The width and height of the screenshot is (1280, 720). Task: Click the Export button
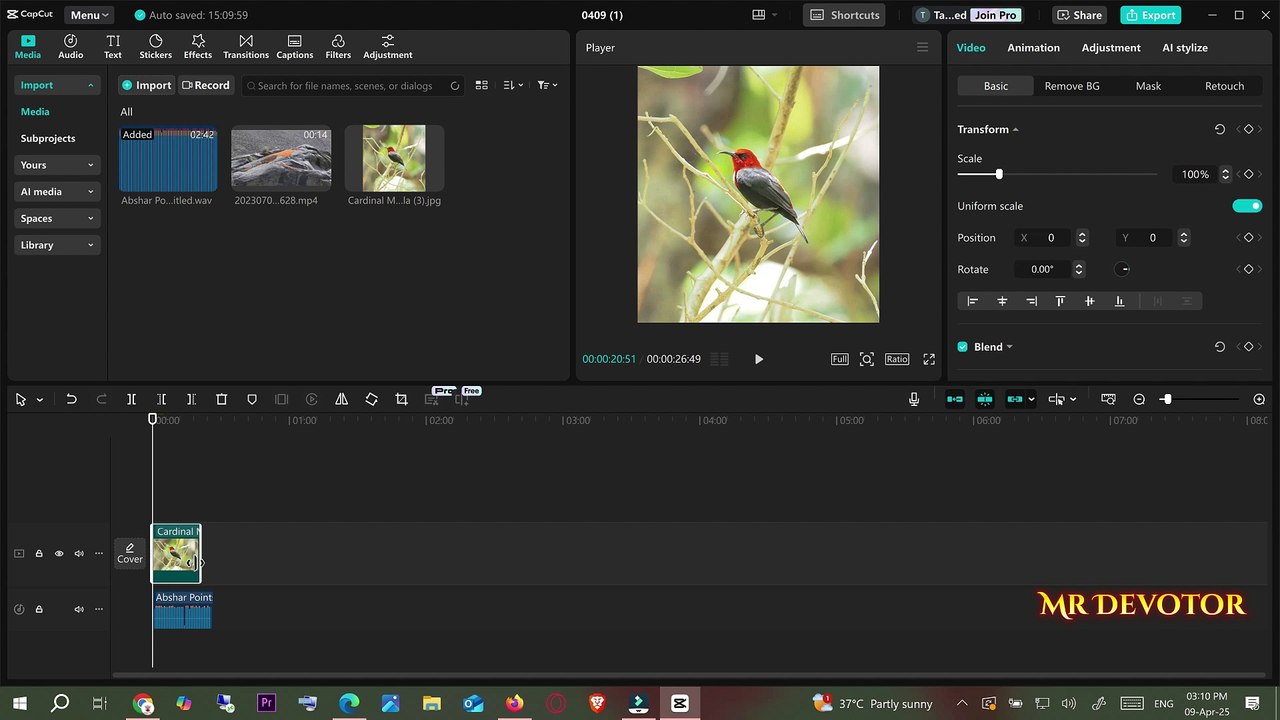(x=1149, y=15)
